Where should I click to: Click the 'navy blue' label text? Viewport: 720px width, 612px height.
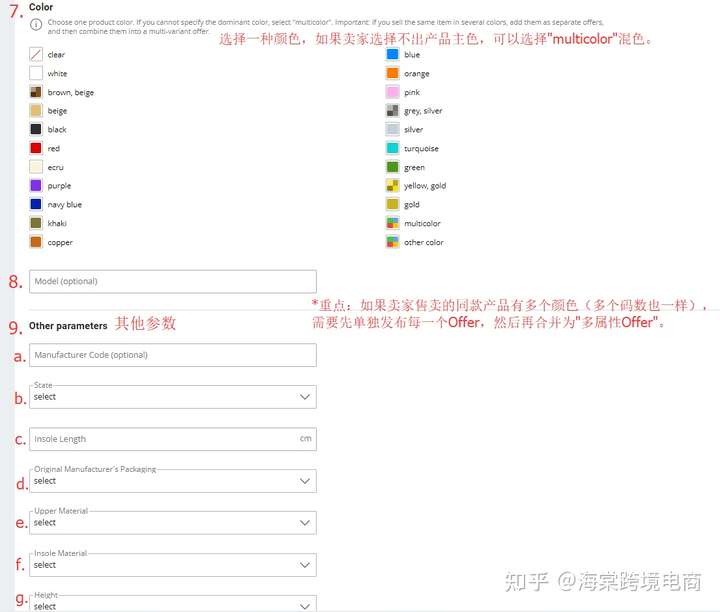65,205
